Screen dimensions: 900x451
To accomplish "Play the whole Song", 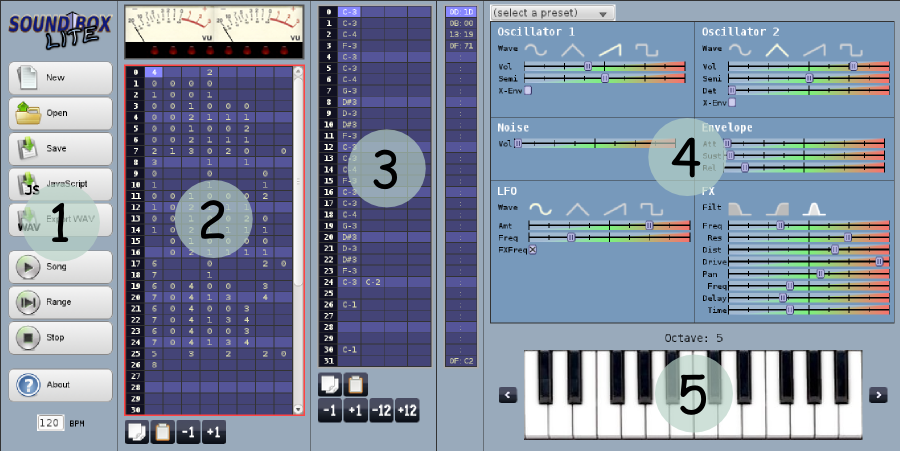I will pyautogui.click(x=60, y=267).
